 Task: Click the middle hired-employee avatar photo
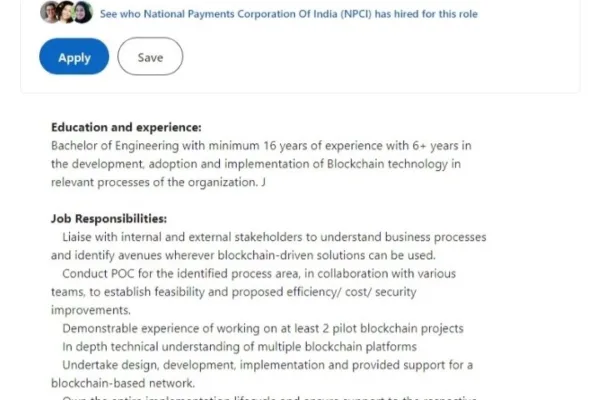click(x=66, y=13)
